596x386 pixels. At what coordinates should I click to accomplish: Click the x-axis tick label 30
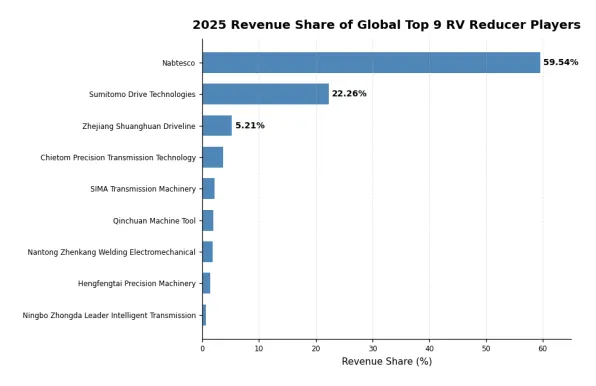click(x=372, y=349)
